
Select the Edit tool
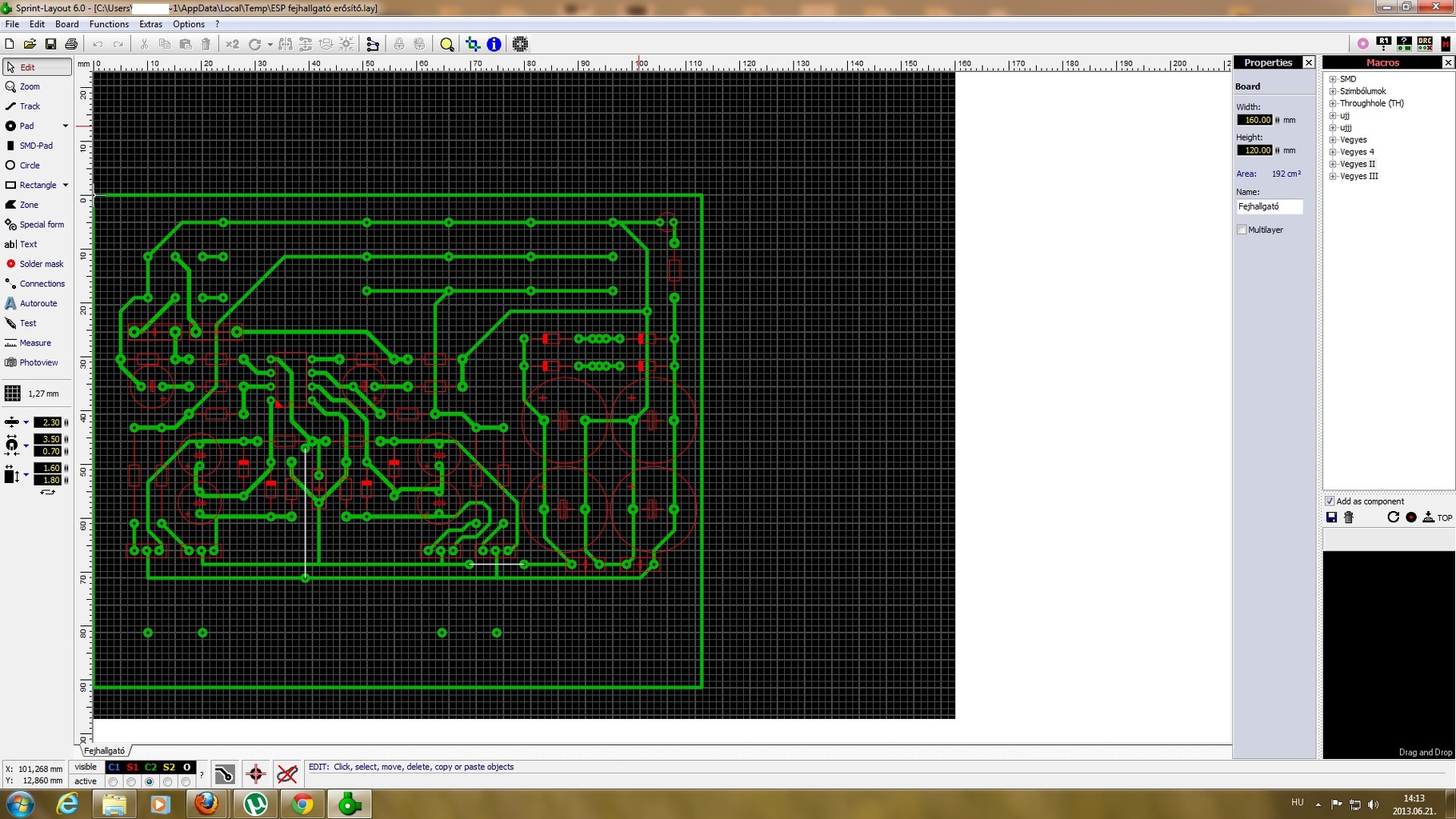coord(37,67)
